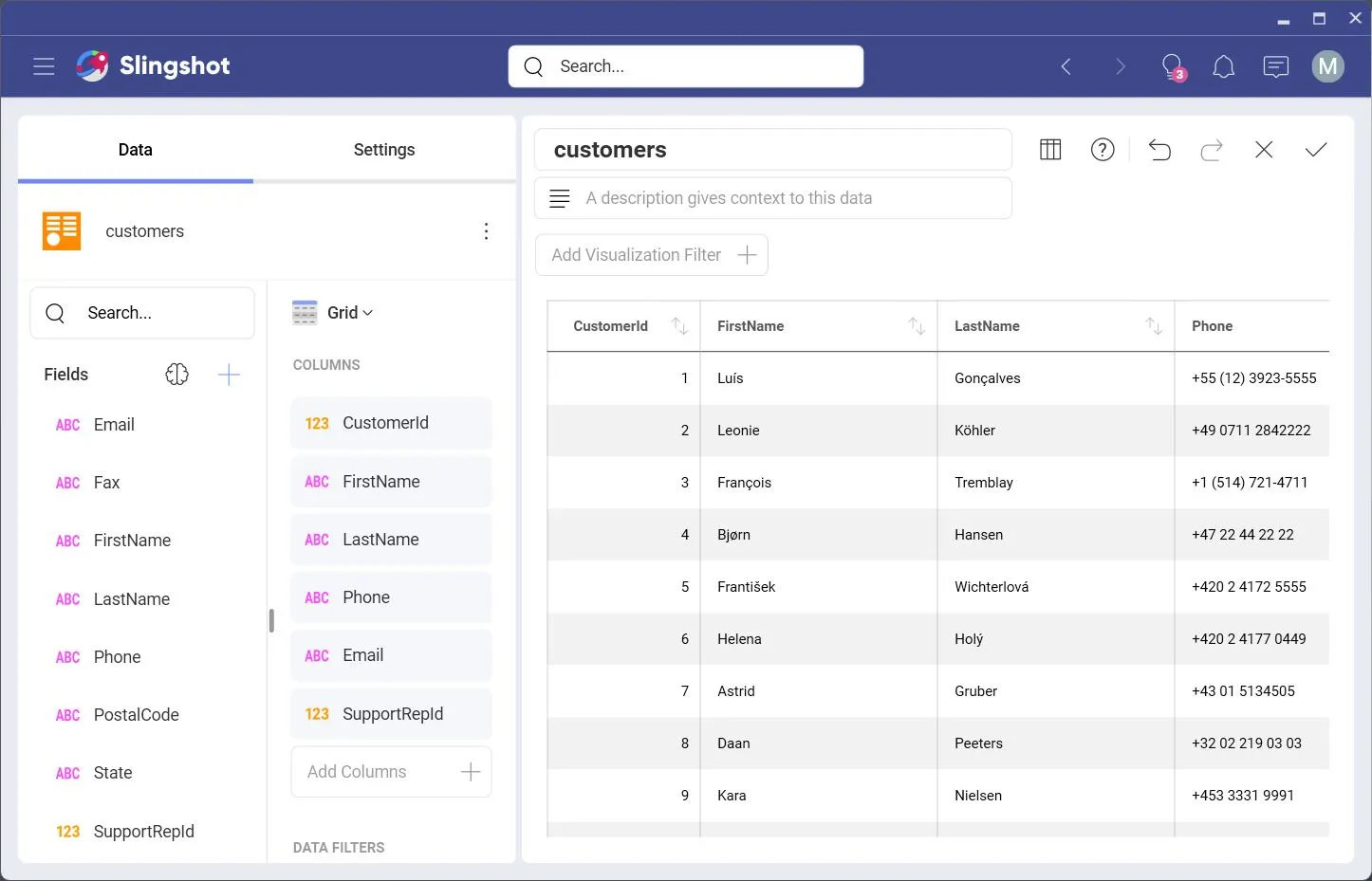Click the Add Visualization Filter button
Viewport: 1372px width, 881px height.
(x=652, y=255)
